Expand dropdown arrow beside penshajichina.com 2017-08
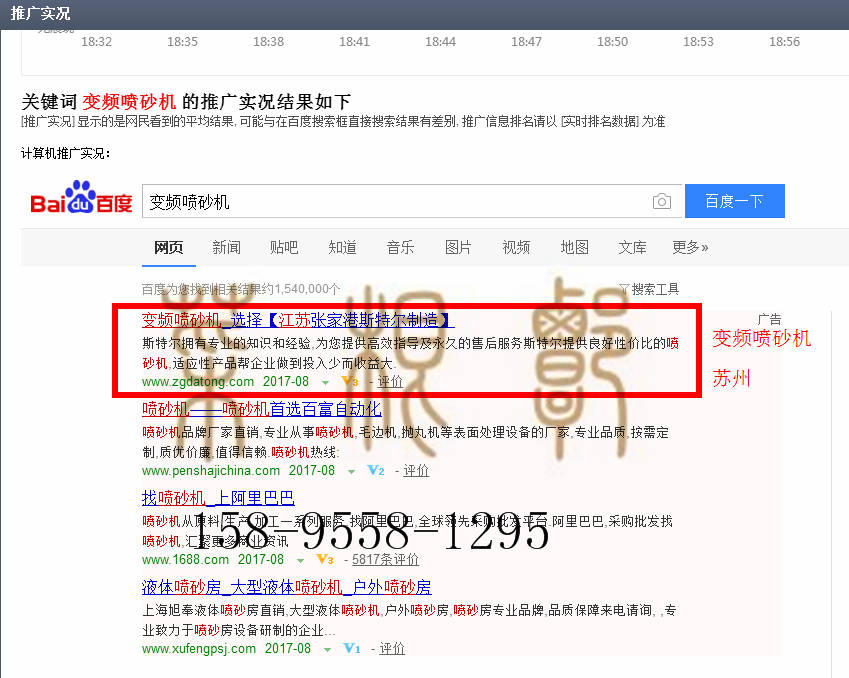Screen dimensions: 849x678 (351, 471)
